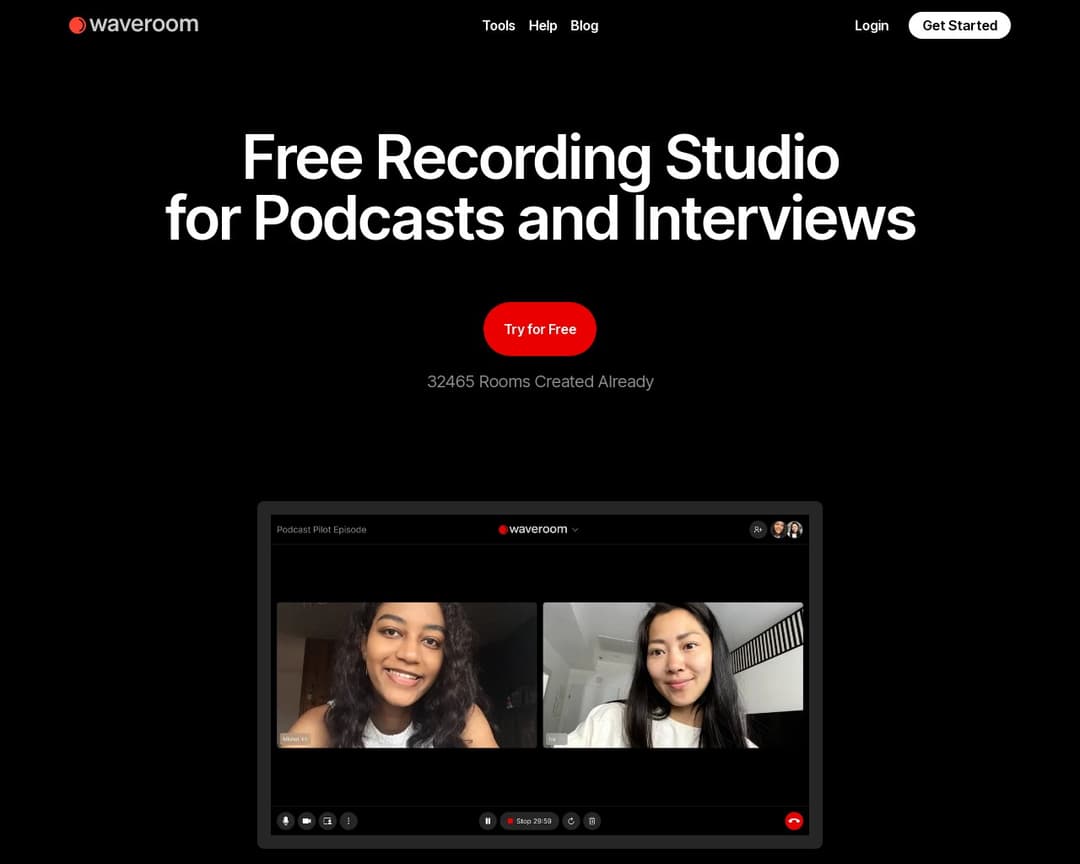Restart the recording with the refresh icon
The image size is (1080, 864).
(571, 821)
